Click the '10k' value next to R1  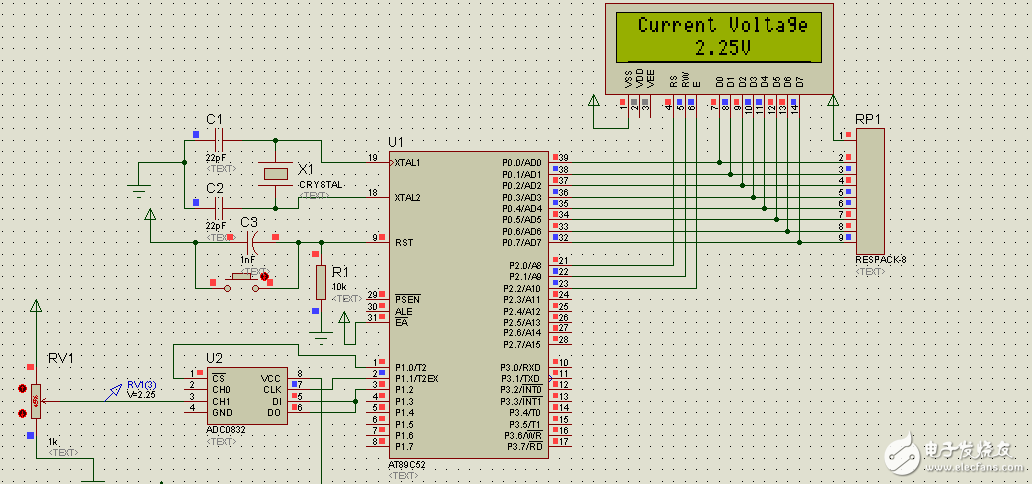pyautogui.click(x=339, y=288)
